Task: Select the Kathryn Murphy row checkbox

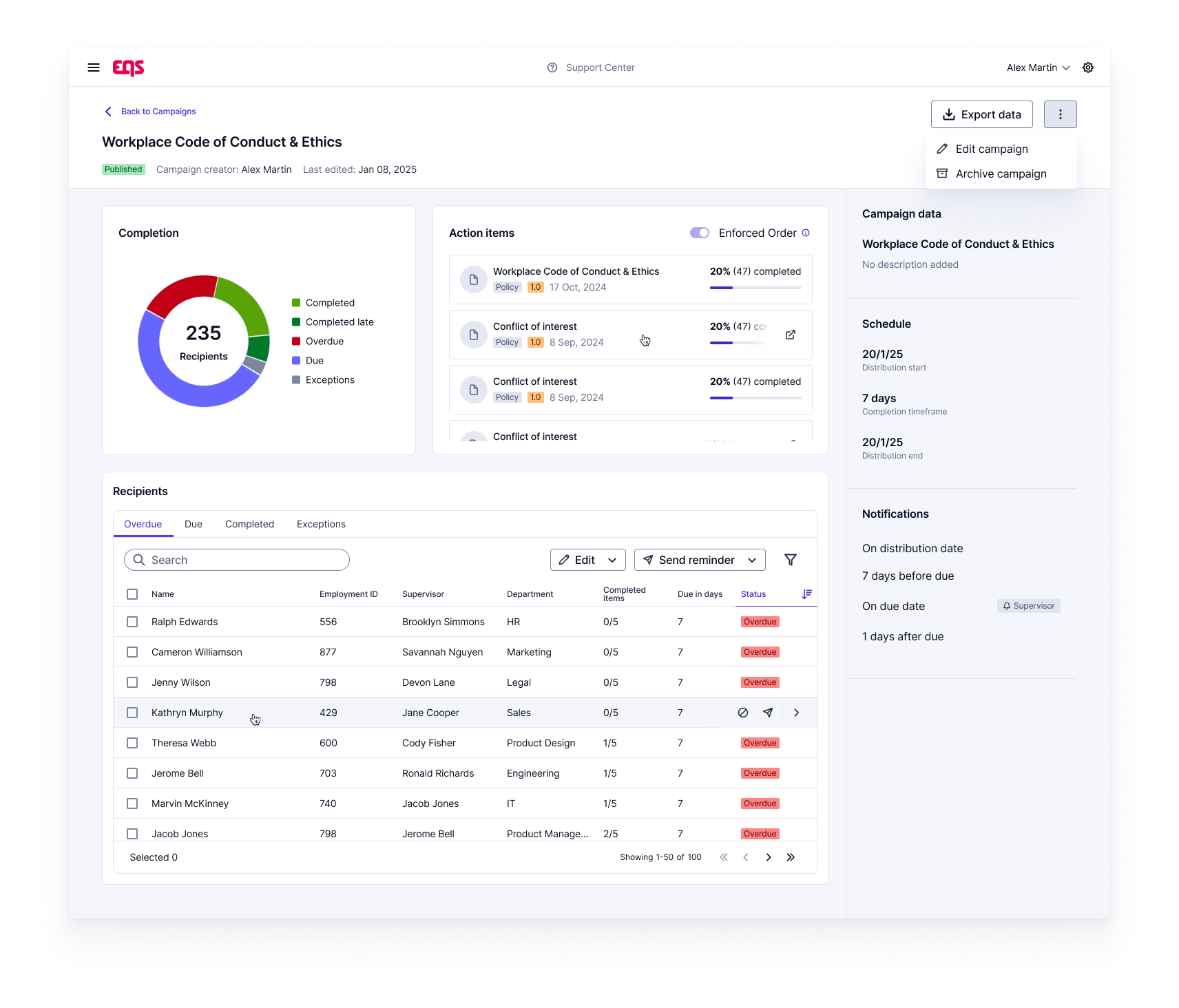Action: pos(132,713)
